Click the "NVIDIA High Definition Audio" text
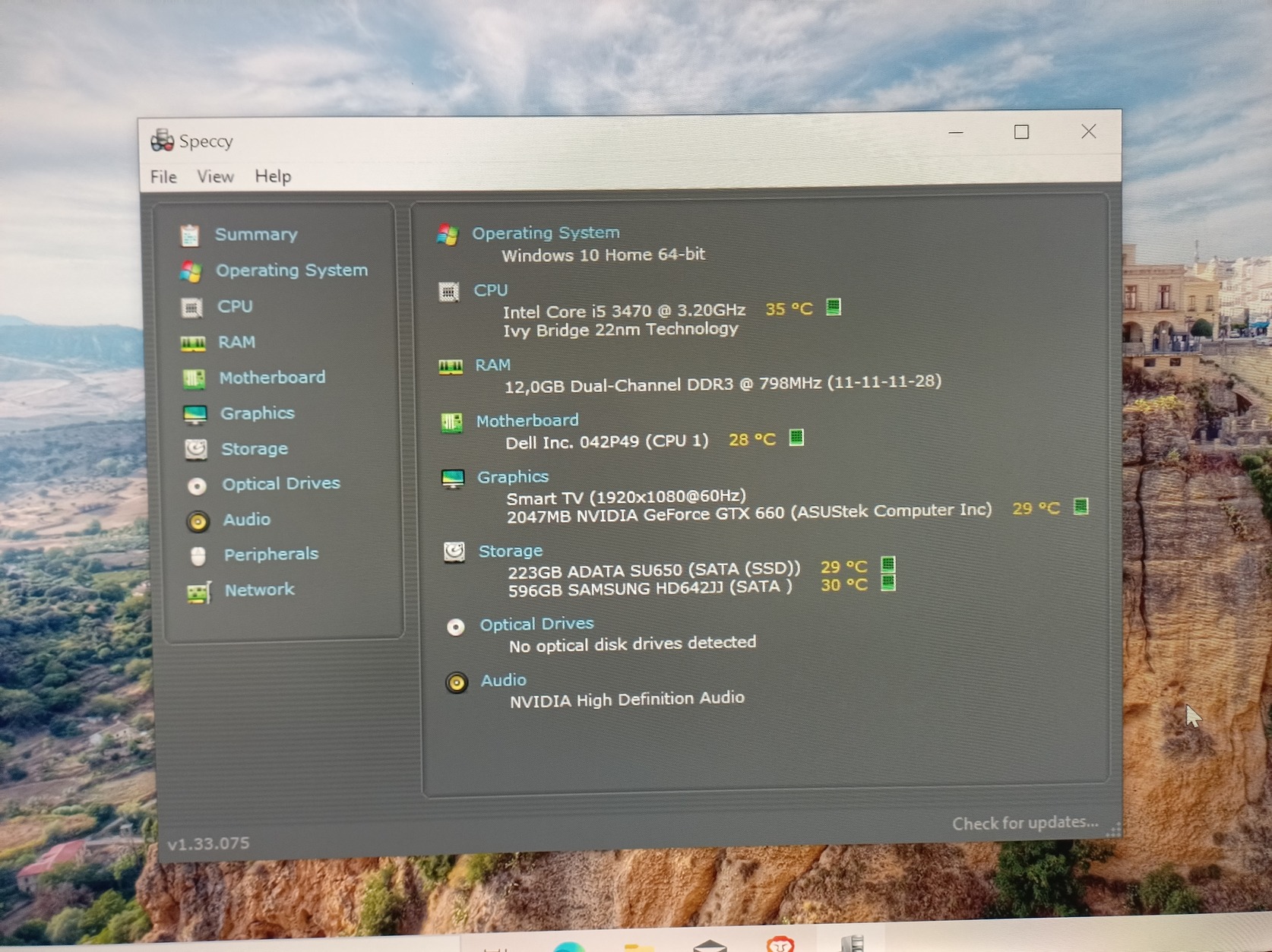1272x952 pixels. [x=627, y=699]
